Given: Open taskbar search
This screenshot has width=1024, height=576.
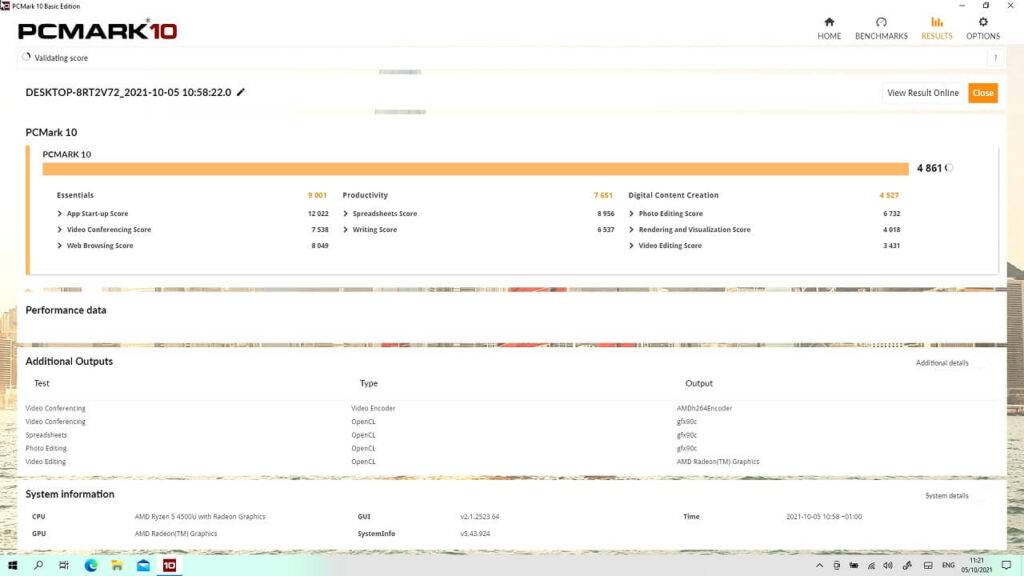Looking at the screenshot, I should [x=39, y=565].
